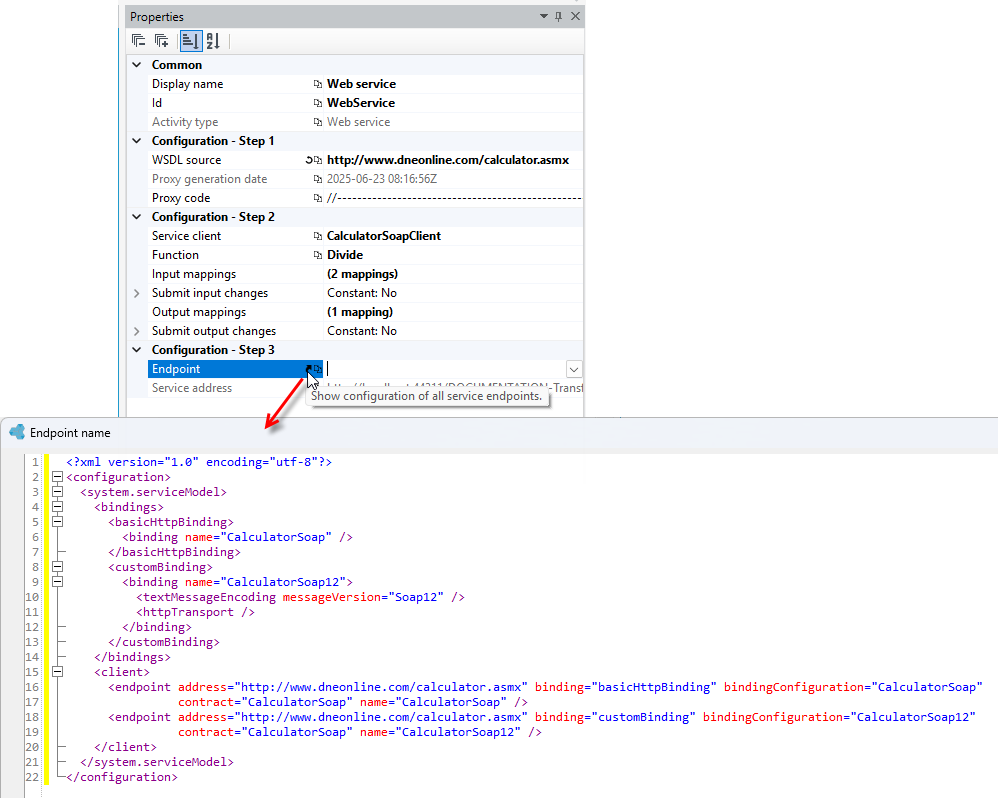Screen dimensions: 998x798
Task: Fold the <configuration> element on line 2
Action: point(57,477)
